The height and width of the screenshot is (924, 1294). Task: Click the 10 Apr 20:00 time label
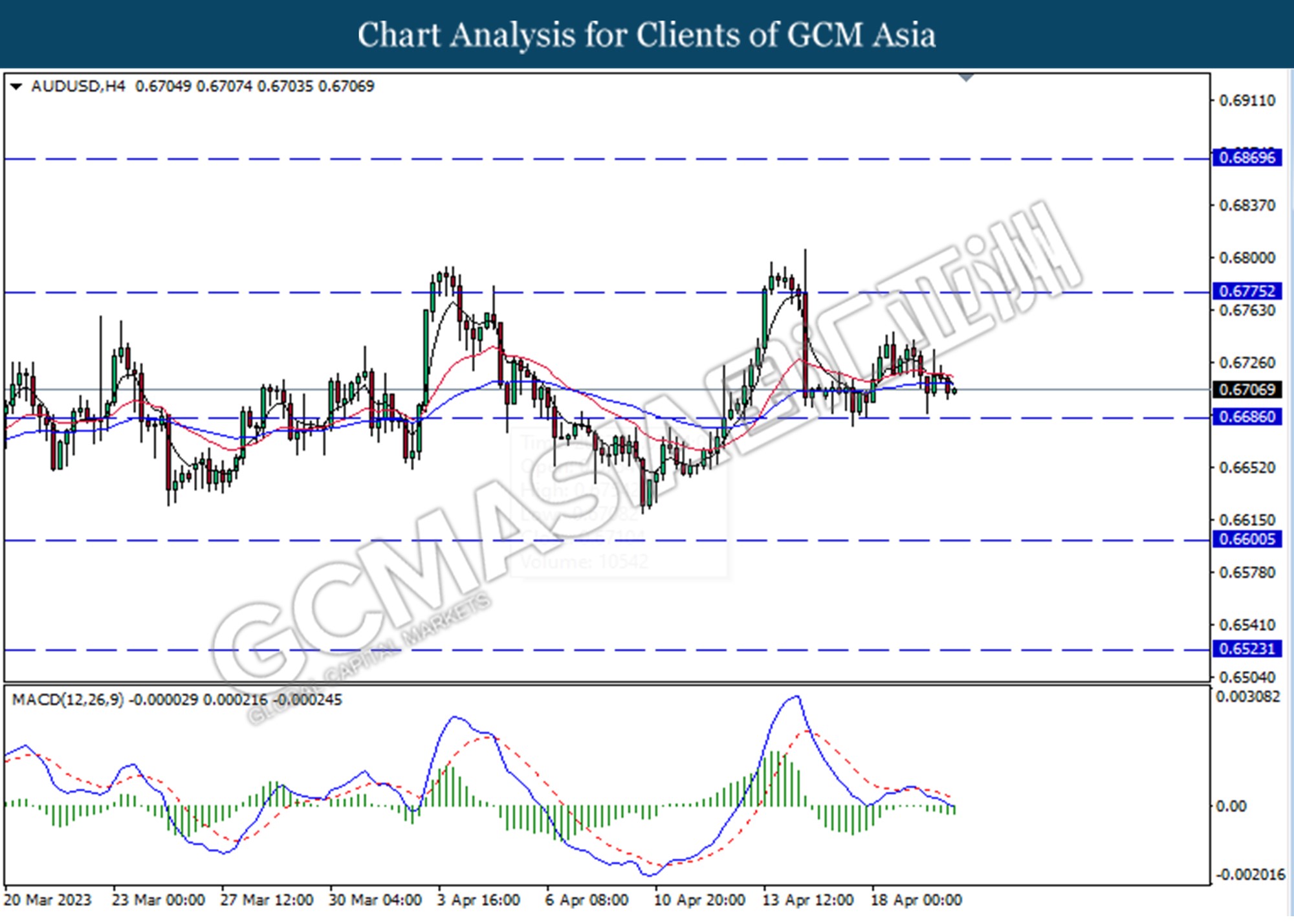(x=699, y=900)
